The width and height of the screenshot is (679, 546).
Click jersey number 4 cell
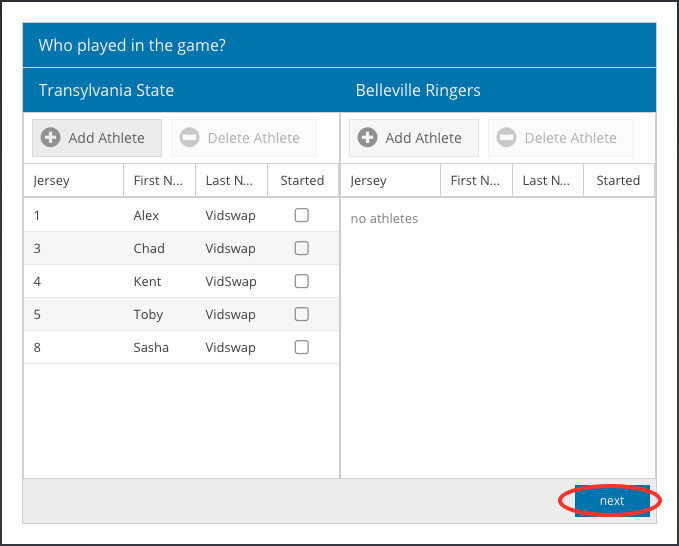click(37, 281)
